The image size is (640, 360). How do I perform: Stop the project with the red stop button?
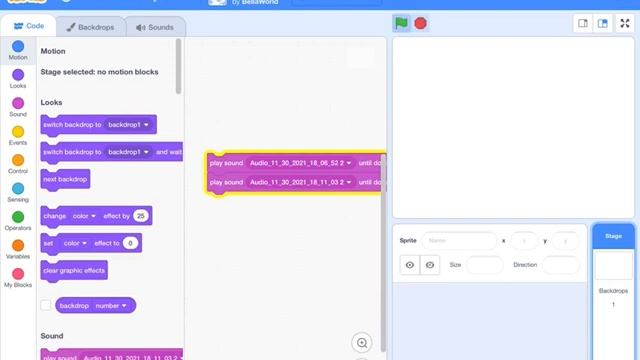pyautogui.click(x=420, y=23)
